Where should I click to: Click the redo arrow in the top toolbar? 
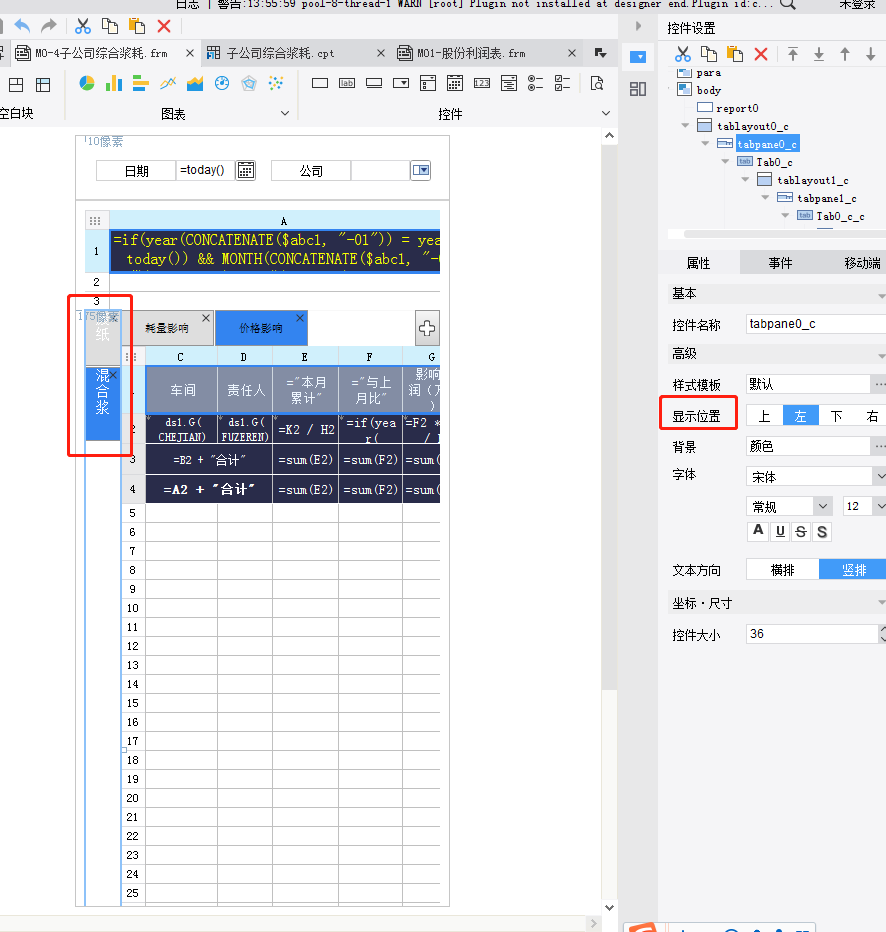click(x=48, y=26)
